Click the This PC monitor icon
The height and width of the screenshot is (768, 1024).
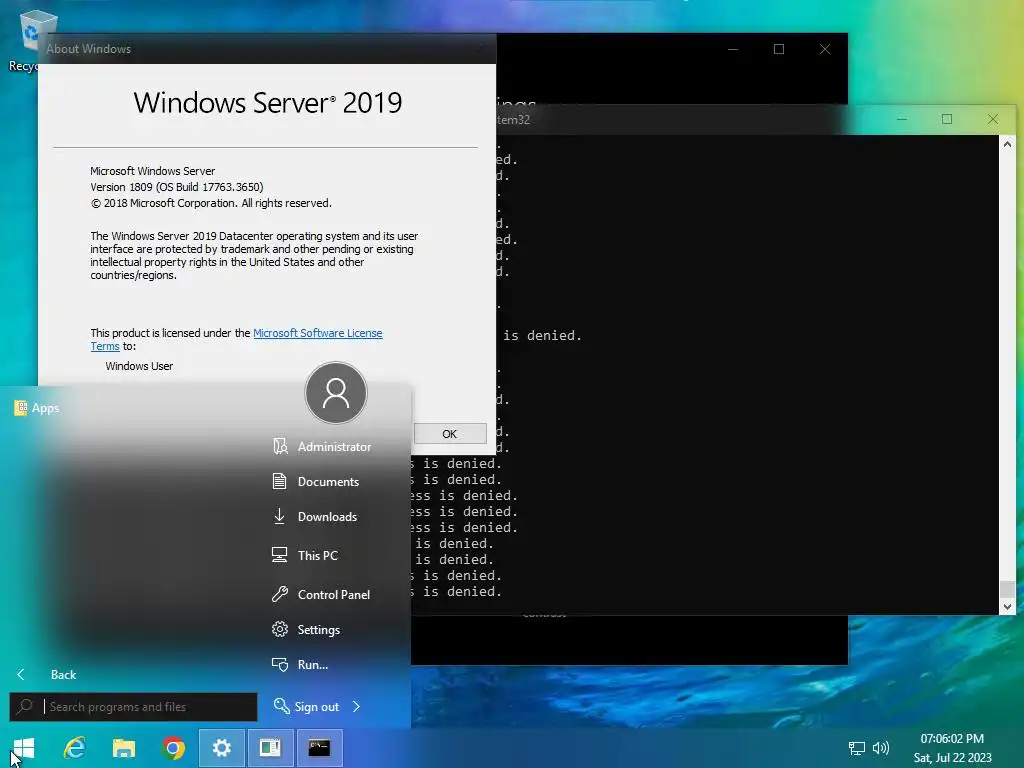[x=280, y=555]
